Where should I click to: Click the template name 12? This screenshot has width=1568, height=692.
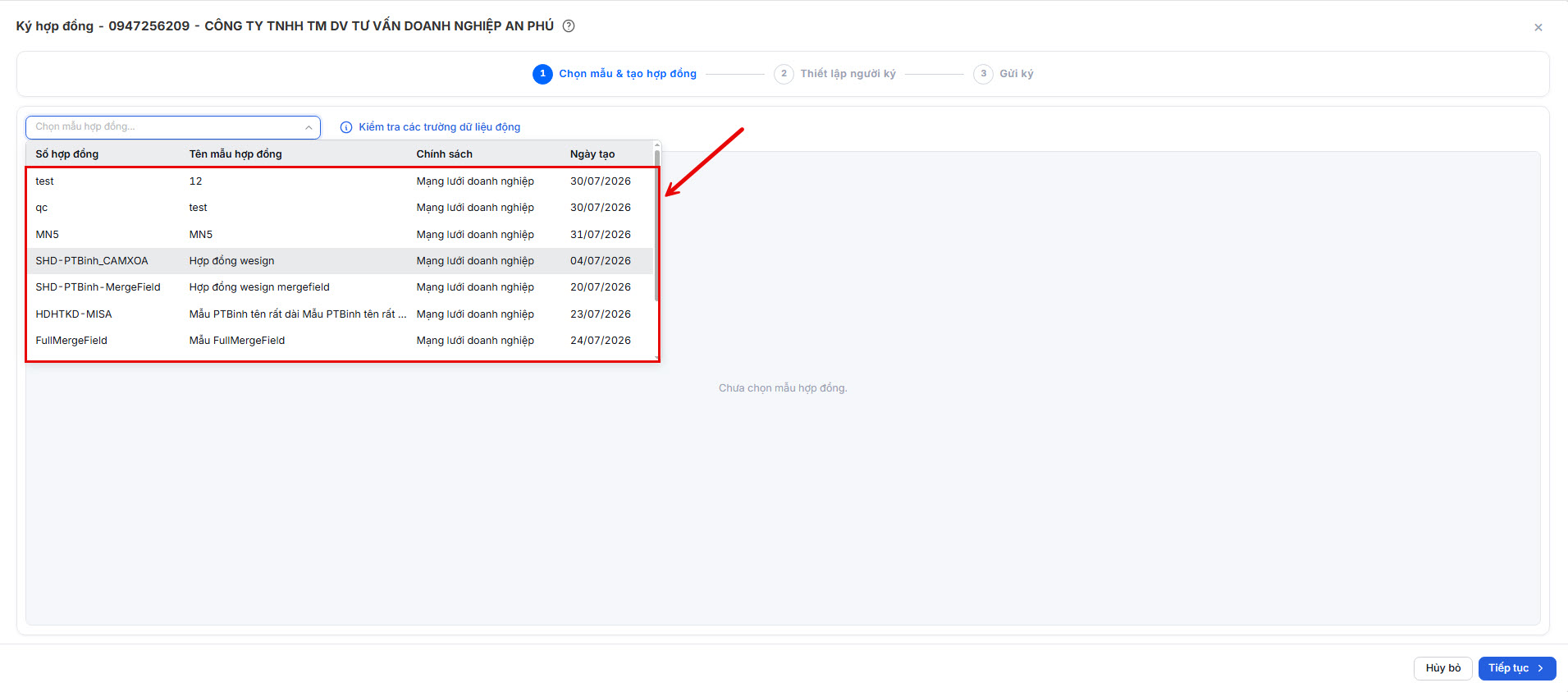(195, 181)
